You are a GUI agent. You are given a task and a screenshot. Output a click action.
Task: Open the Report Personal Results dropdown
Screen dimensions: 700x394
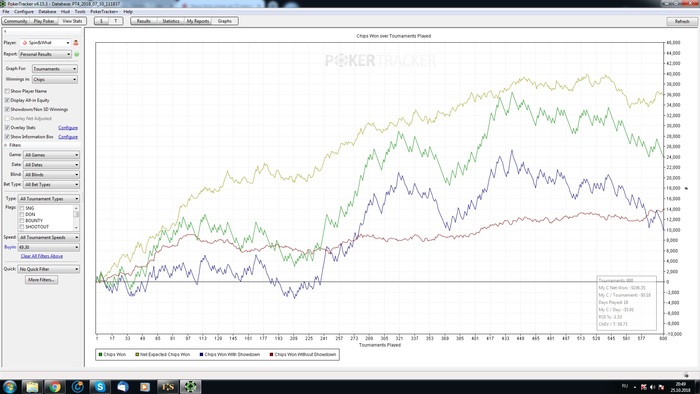(45, 54)
